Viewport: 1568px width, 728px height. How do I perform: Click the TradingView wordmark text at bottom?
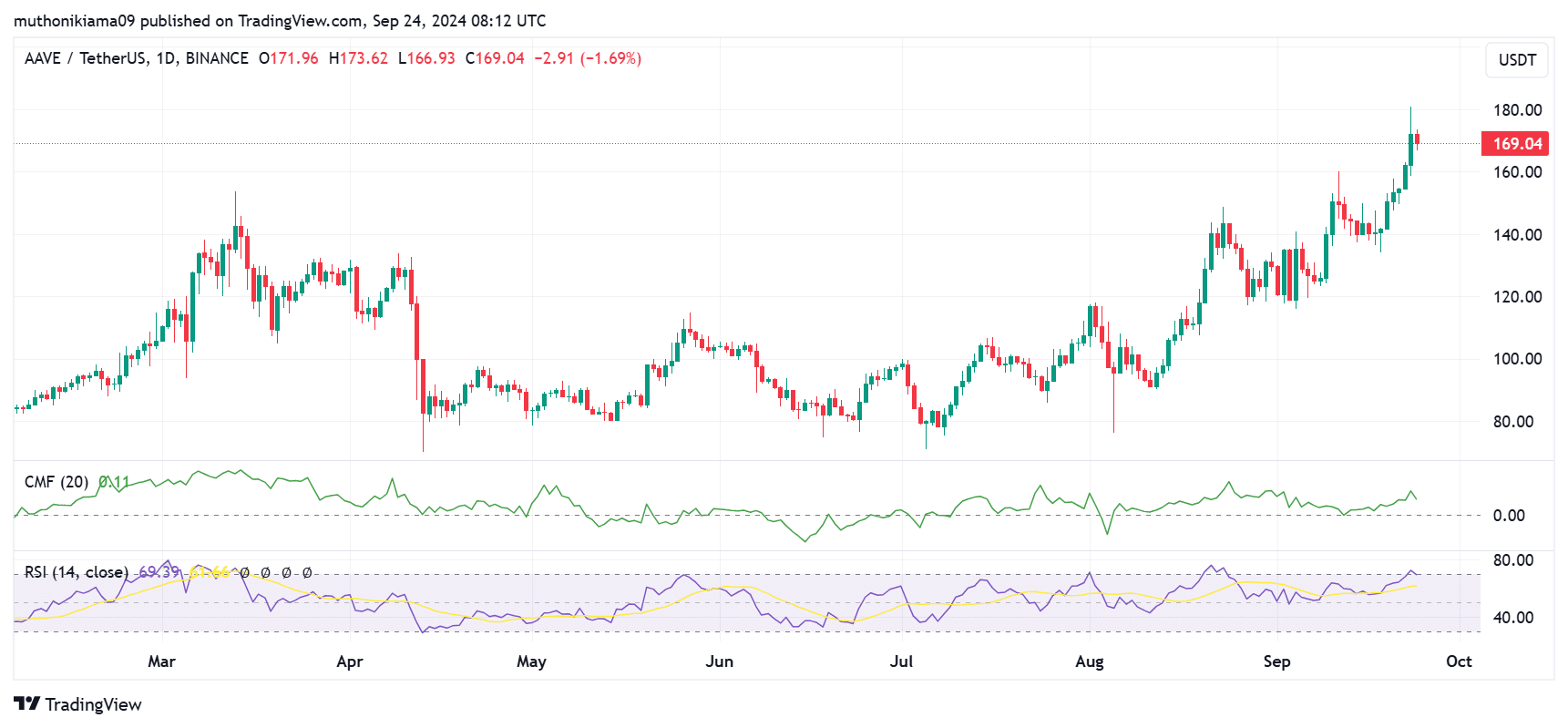93,704
